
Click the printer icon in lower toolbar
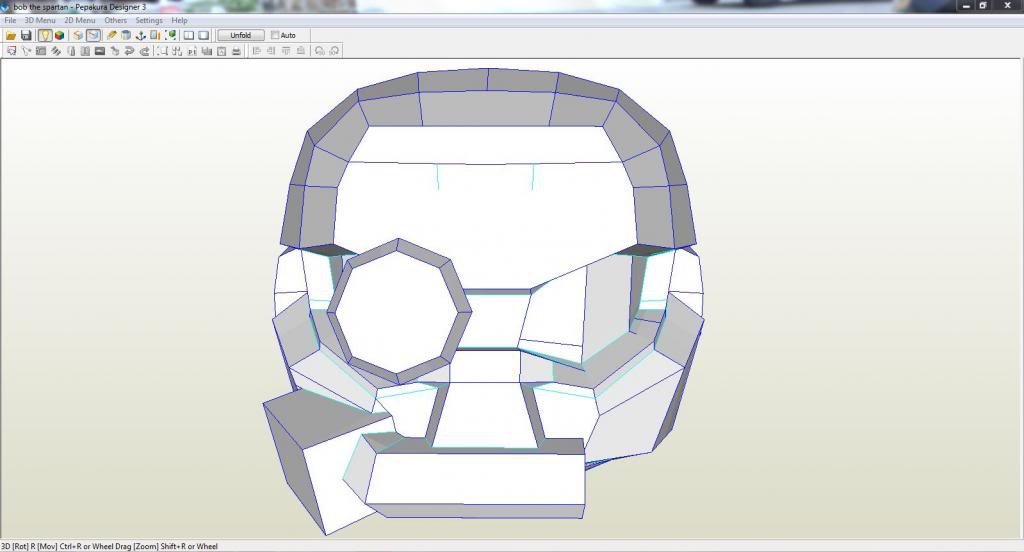pos(236,51)
